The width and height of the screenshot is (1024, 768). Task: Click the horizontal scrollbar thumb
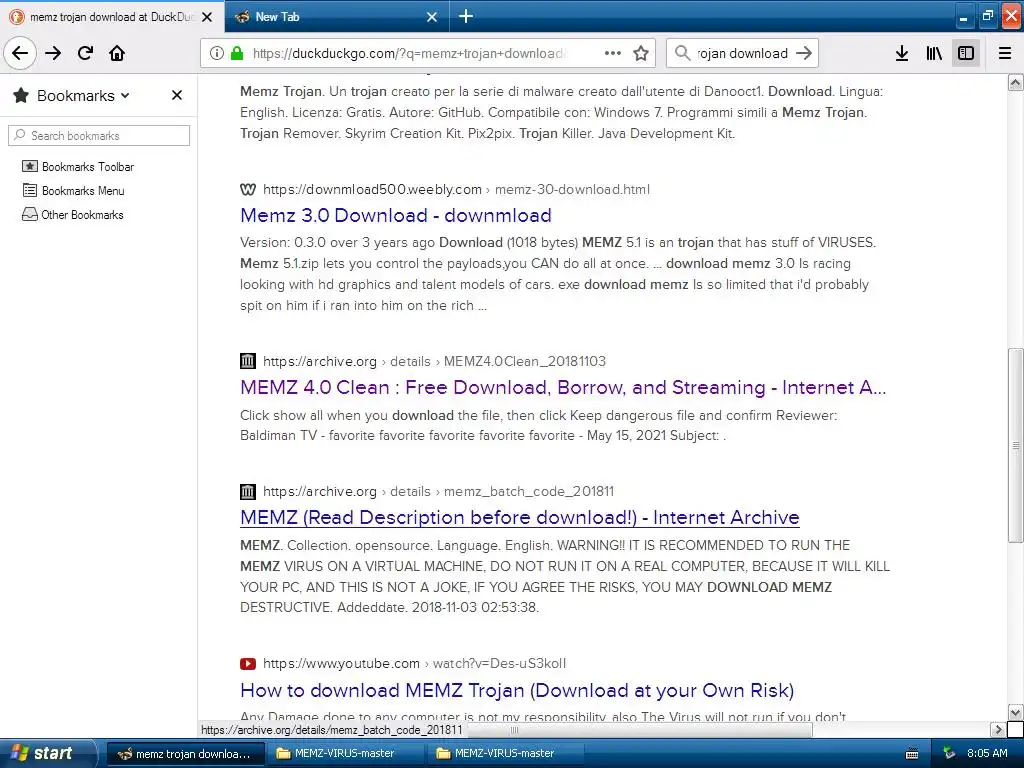(514, 729)
